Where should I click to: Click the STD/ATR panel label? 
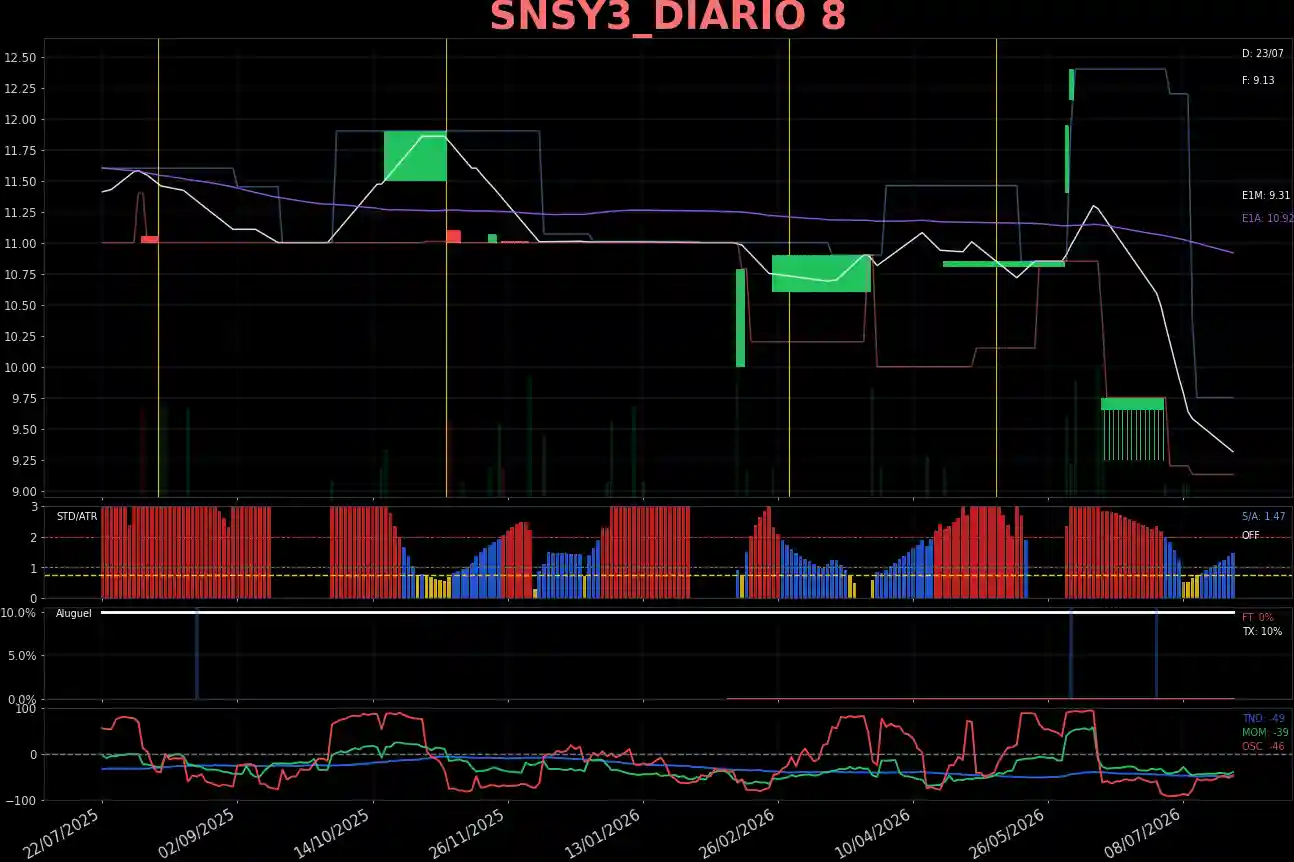tap(77, 516)
